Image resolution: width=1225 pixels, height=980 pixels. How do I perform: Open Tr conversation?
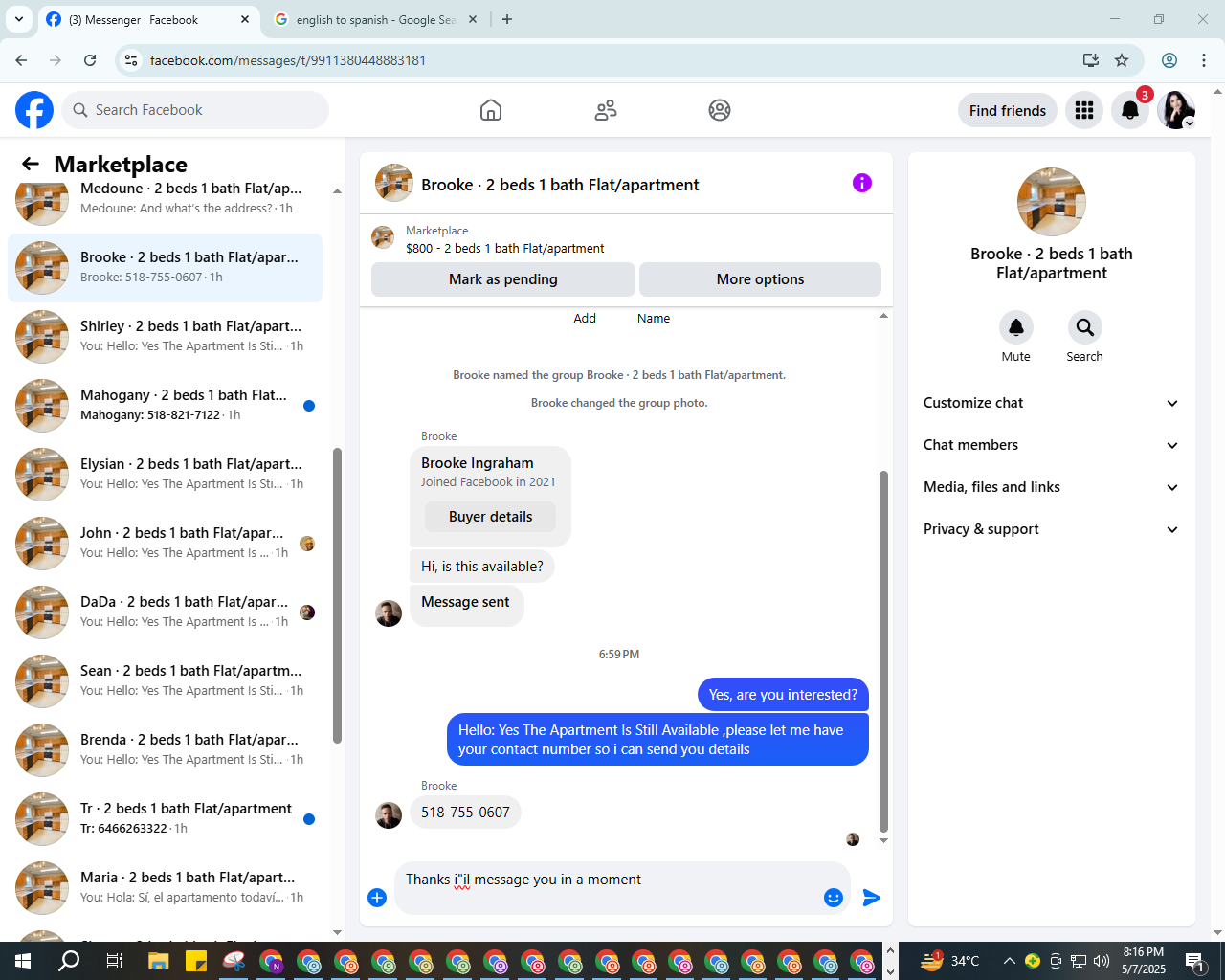coord(165,818)
